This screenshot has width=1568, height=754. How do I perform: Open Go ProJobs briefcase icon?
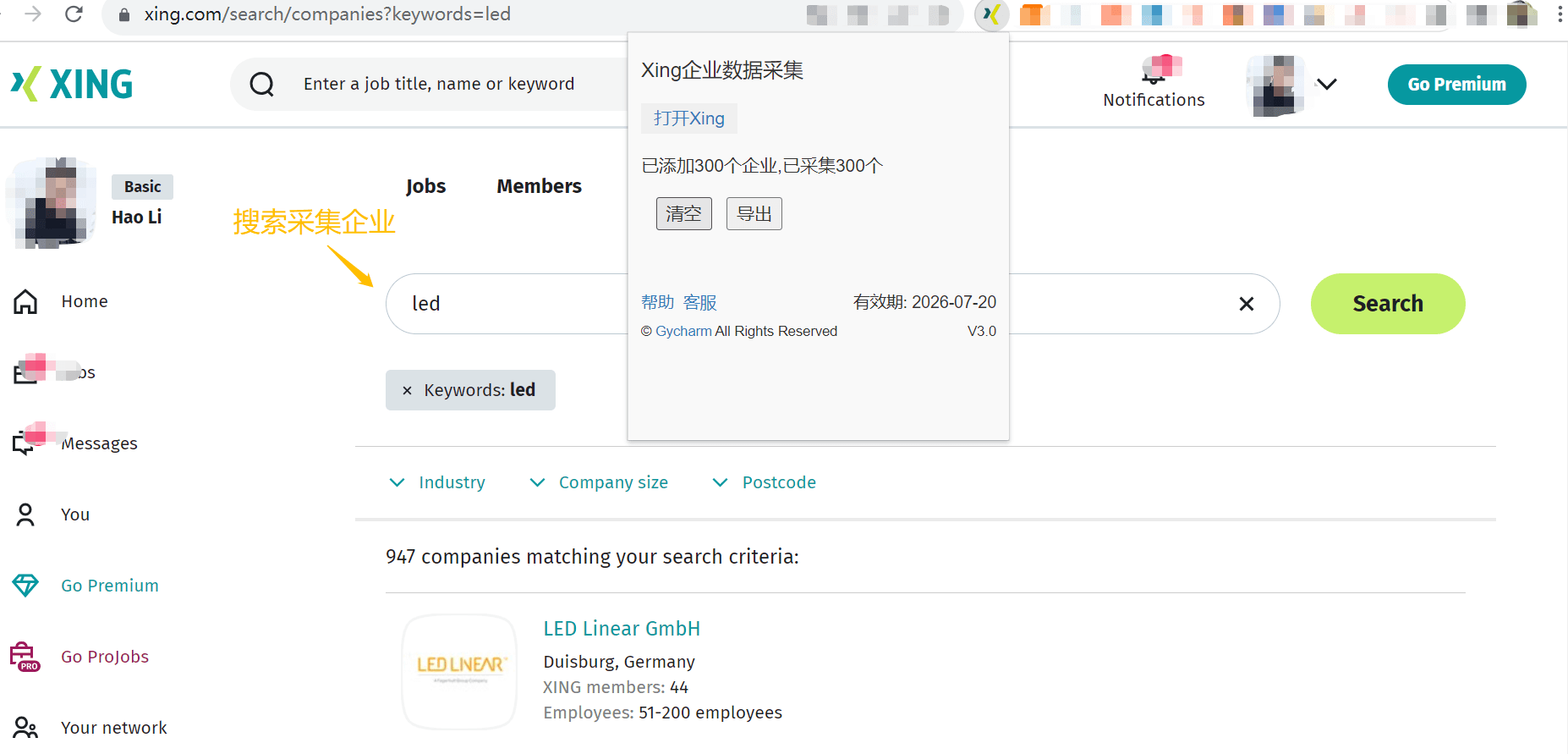click(25, 657)
